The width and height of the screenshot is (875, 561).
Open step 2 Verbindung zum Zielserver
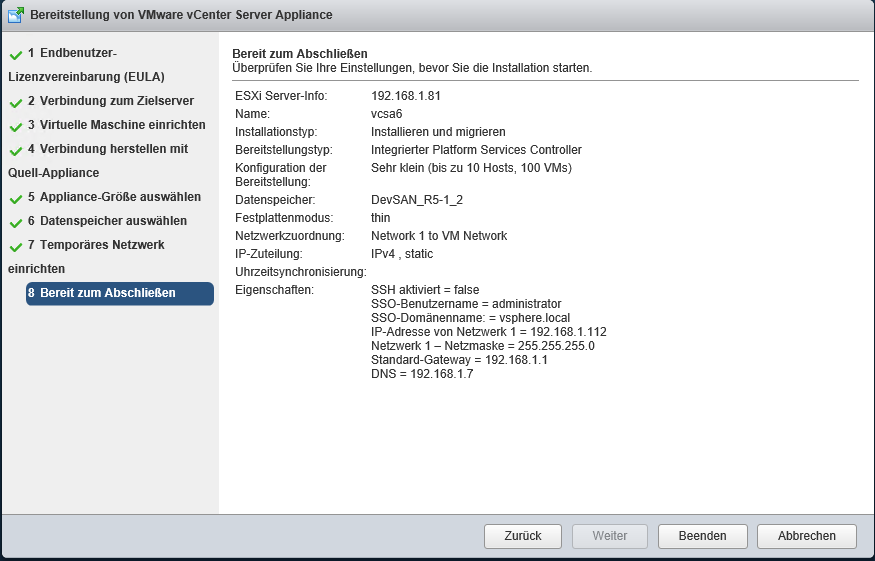[x=111, y=101]
